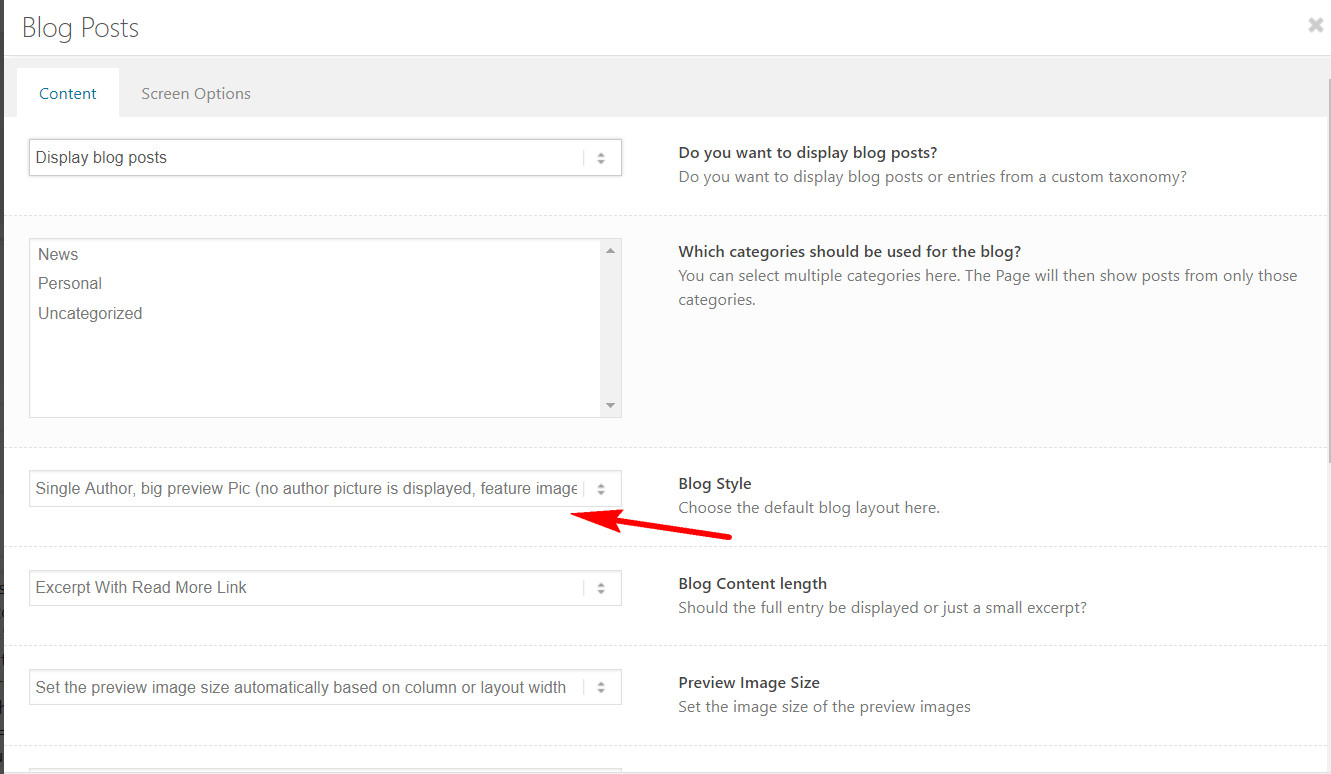Click 'Choose the default blog layout here' description

point(809,507)
